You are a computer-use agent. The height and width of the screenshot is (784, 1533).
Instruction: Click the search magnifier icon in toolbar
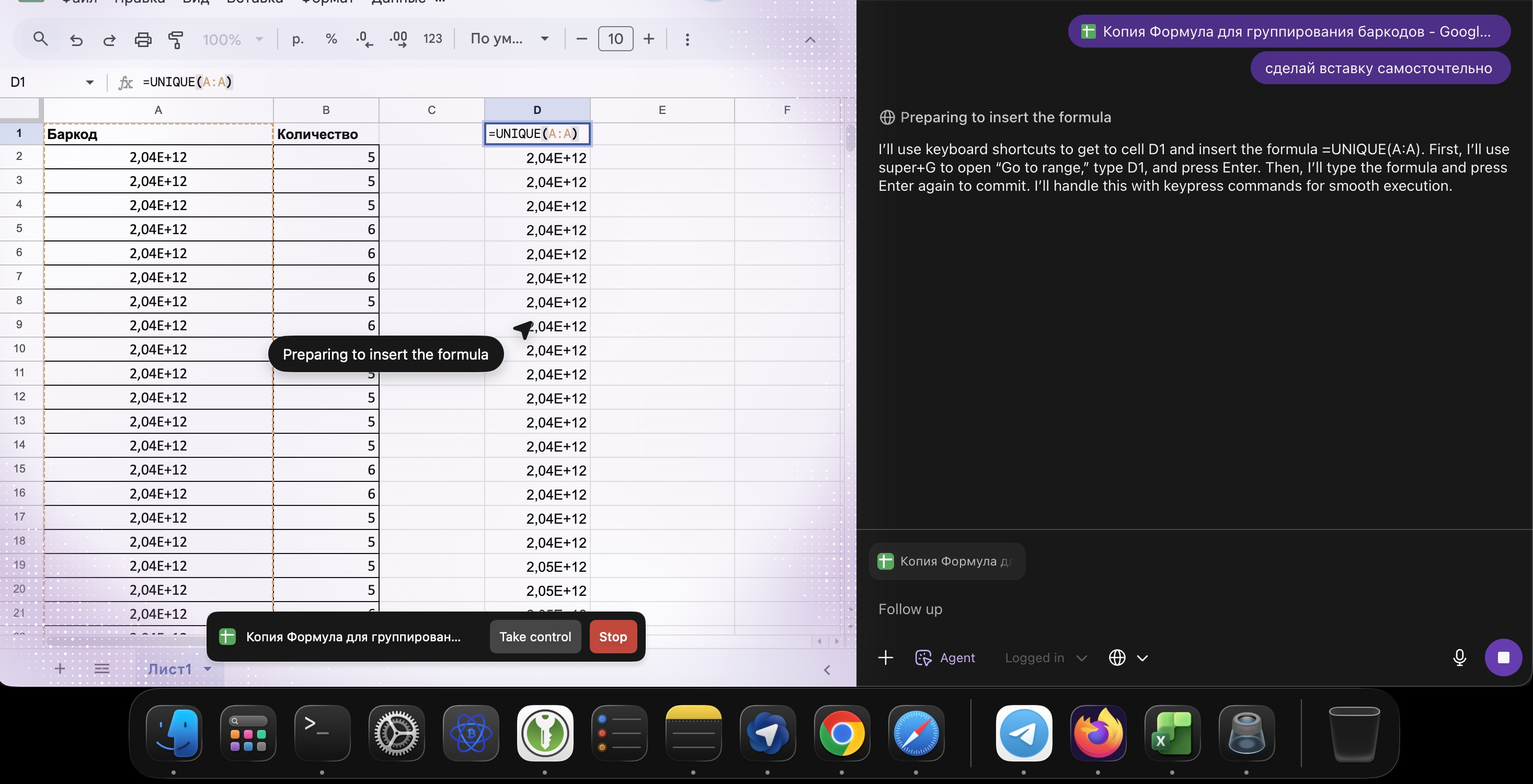click(40, 39)
